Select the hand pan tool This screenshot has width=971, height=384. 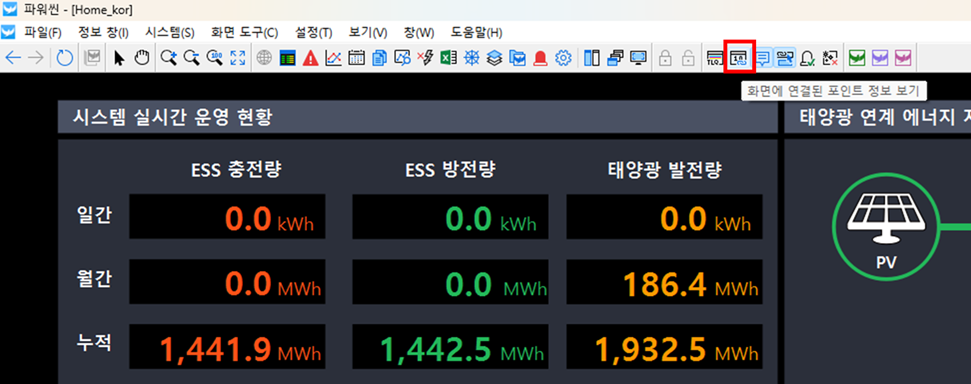[x=142, y=58]
